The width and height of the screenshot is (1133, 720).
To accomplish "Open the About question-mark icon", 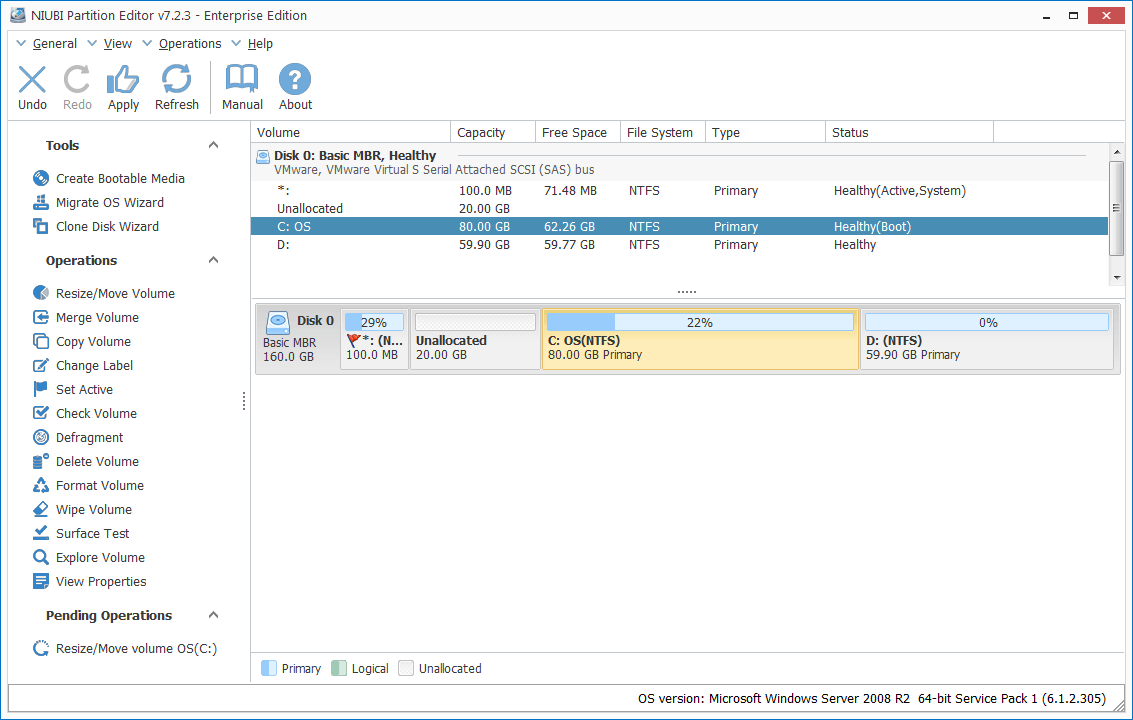I will tap(295, 80).
